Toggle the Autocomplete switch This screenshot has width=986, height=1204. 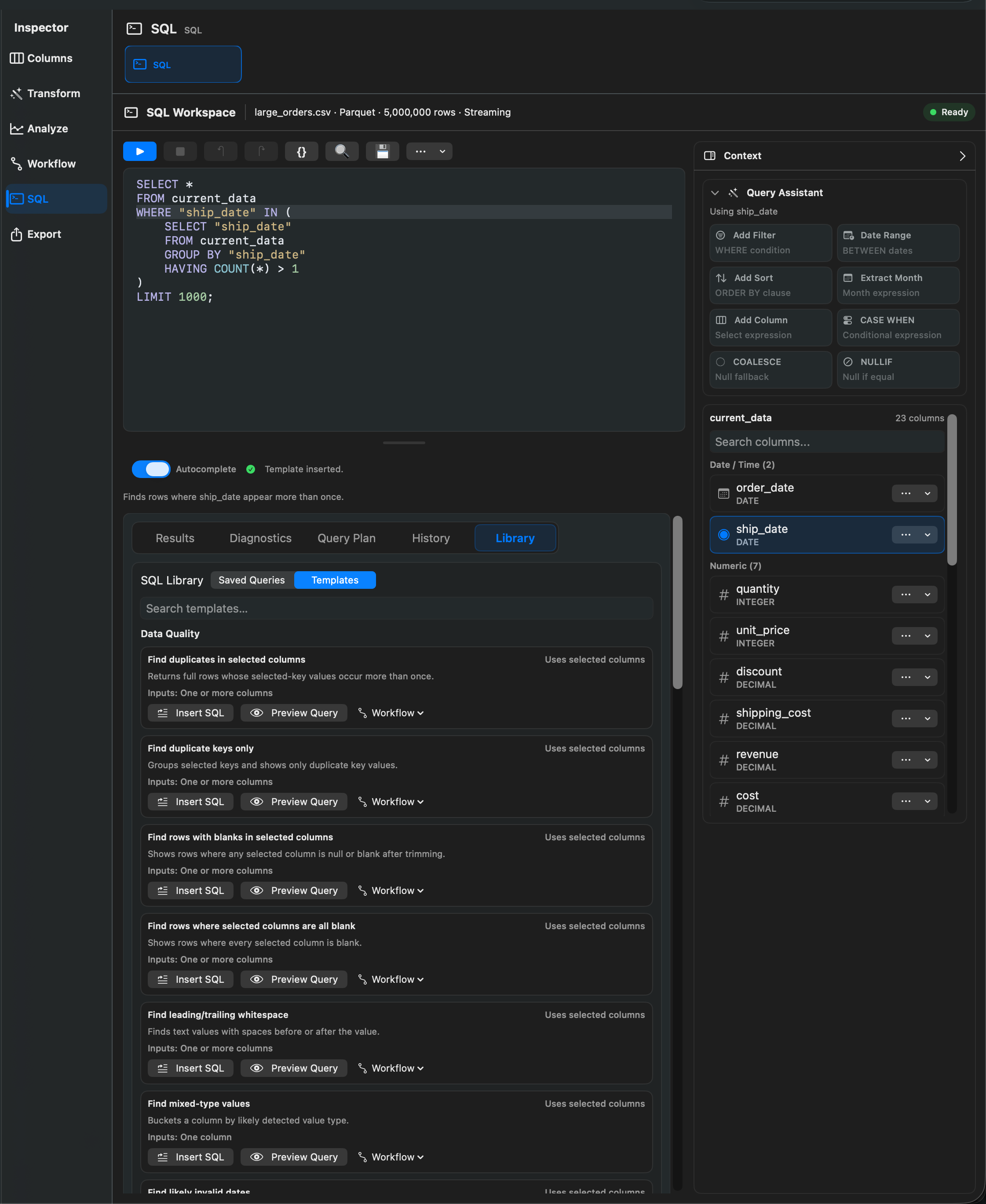click(x=151, y=469)
